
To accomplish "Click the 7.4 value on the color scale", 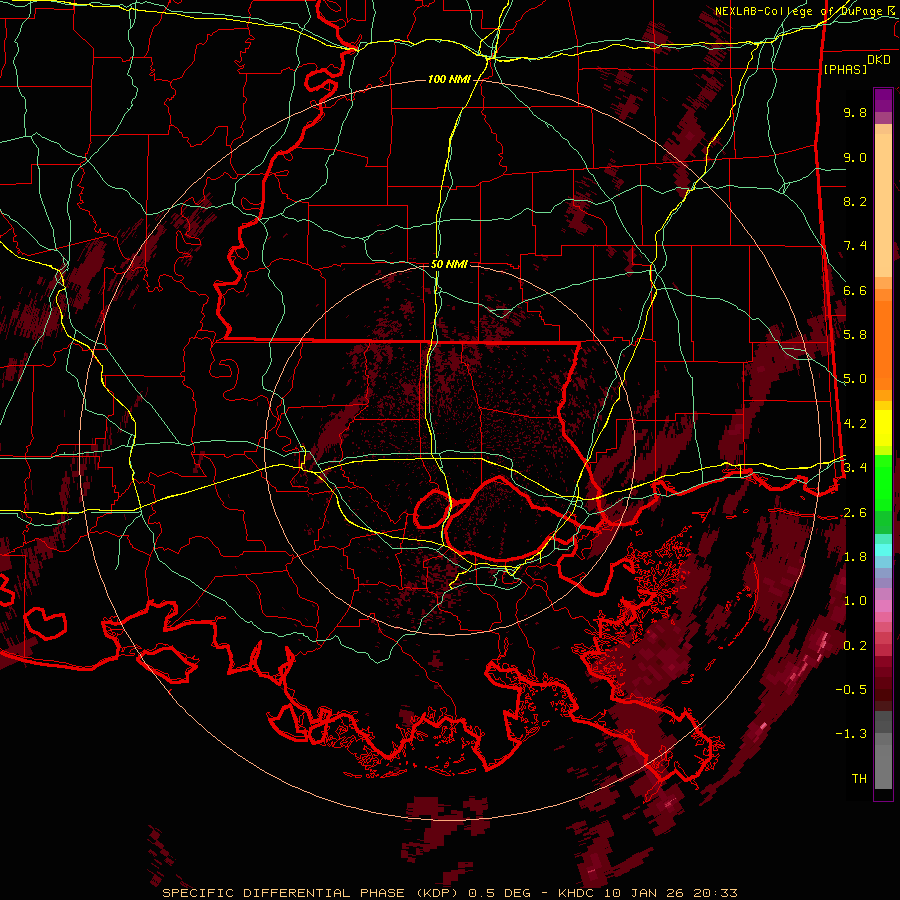I will click(855, 246).
